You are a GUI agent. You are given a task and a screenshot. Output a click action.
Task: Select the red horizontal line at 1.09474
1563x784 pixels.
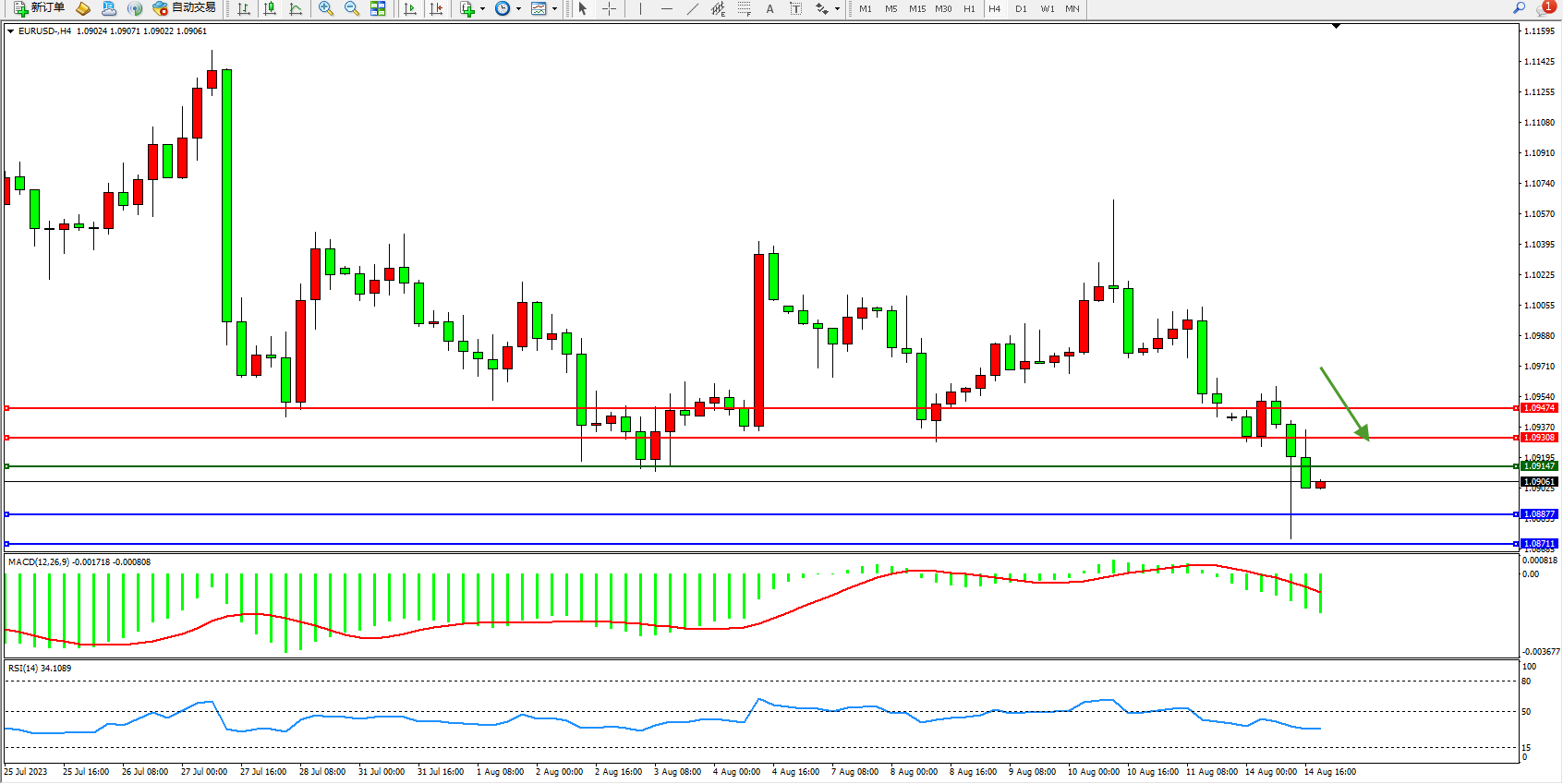pyautogui.click(x=739, y=407)
